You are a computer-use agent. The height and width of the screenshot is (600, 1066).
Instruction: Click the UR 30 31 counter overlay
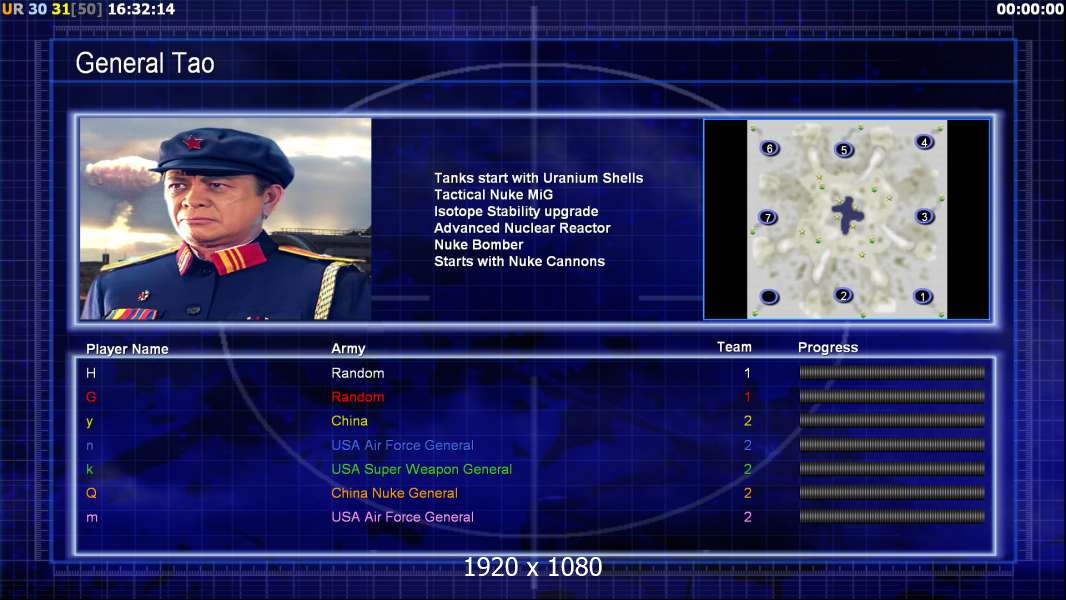coord(52,10)
